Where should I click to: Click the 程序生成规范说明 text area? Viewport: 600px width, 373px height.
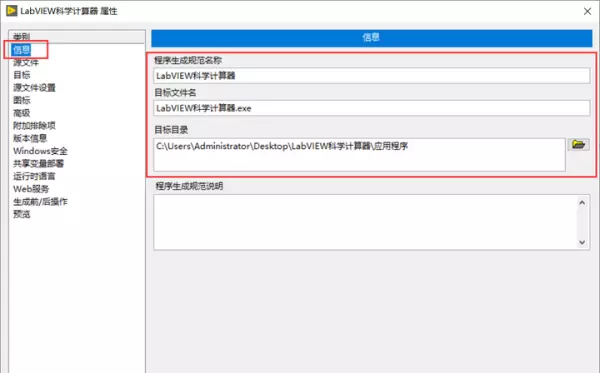[365, 222]
